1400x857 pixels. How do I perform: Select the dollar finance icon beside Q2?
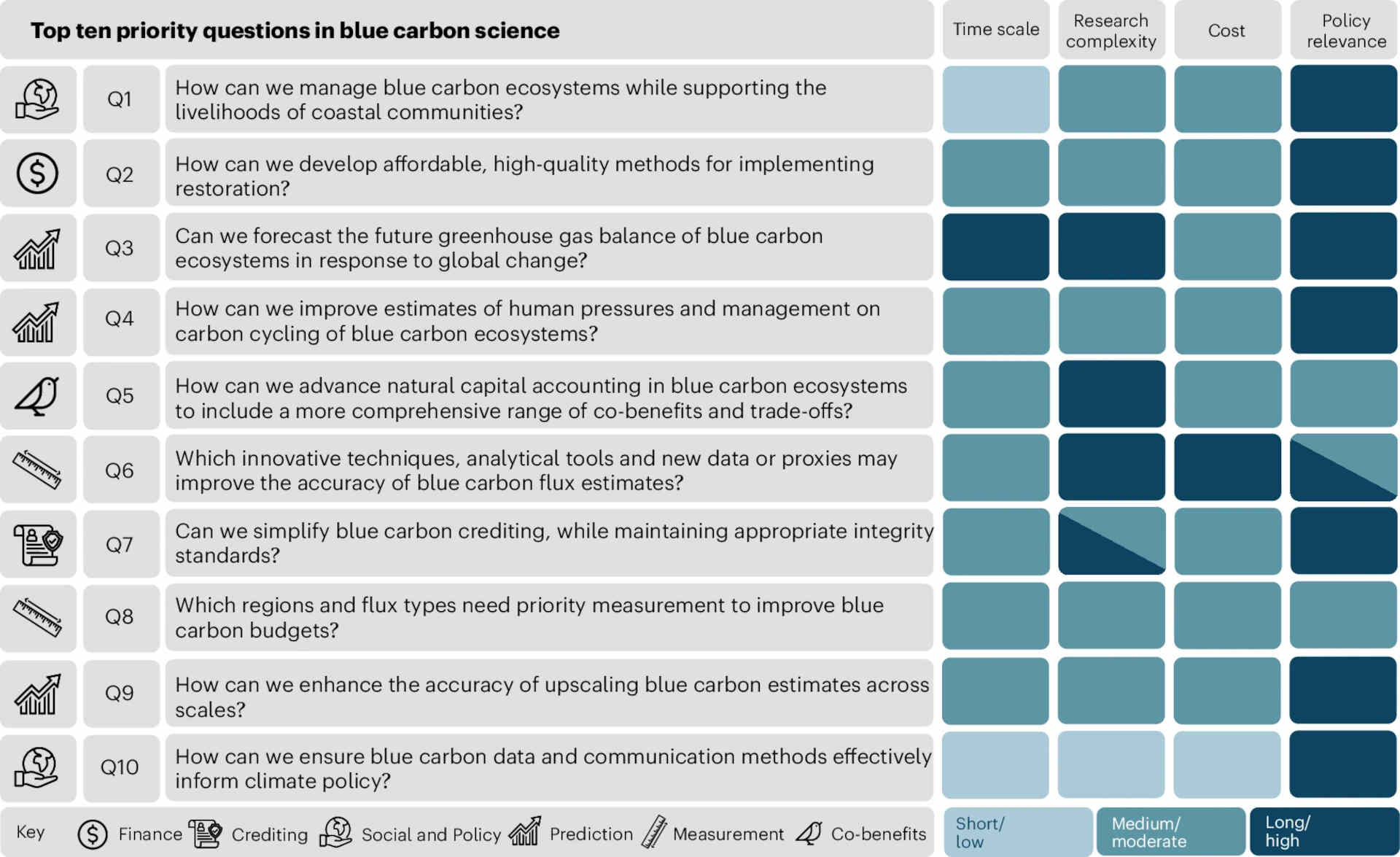pyautogui.click(x=38, y=174)
